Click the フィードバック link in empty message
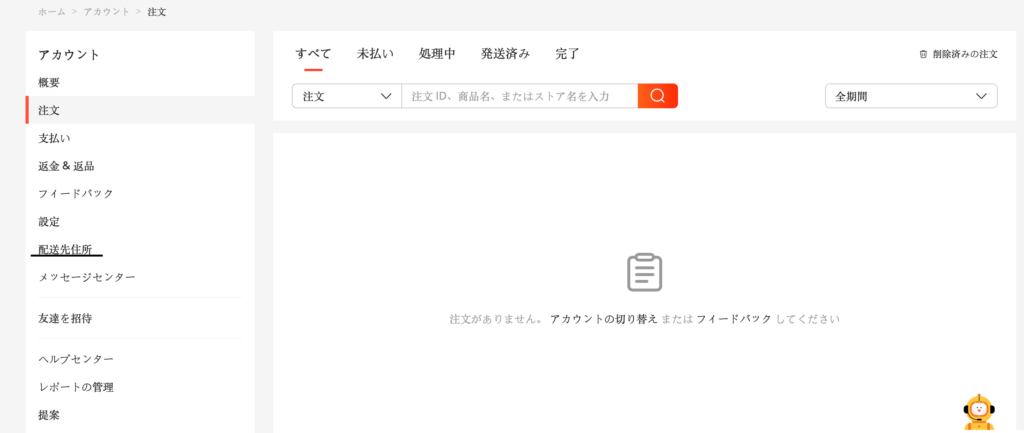 733,319
